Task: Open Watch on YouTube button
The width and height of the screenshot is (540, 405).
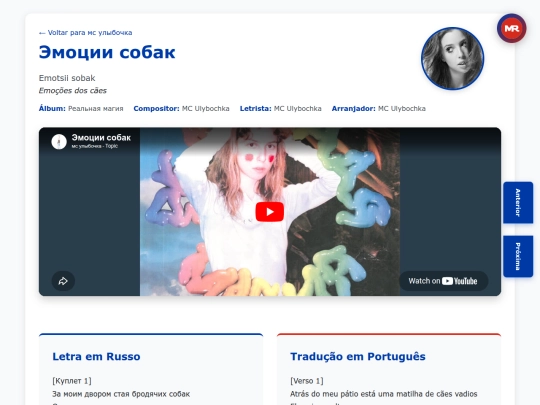Action: tap(443, 281)
